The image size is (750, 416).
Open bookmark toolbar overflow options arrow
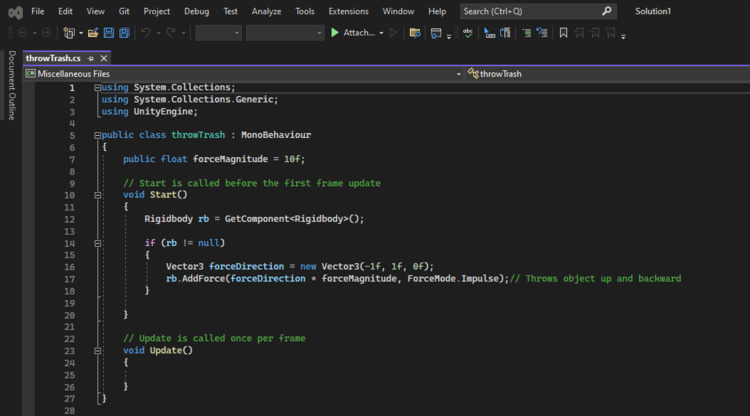(623, 36)
